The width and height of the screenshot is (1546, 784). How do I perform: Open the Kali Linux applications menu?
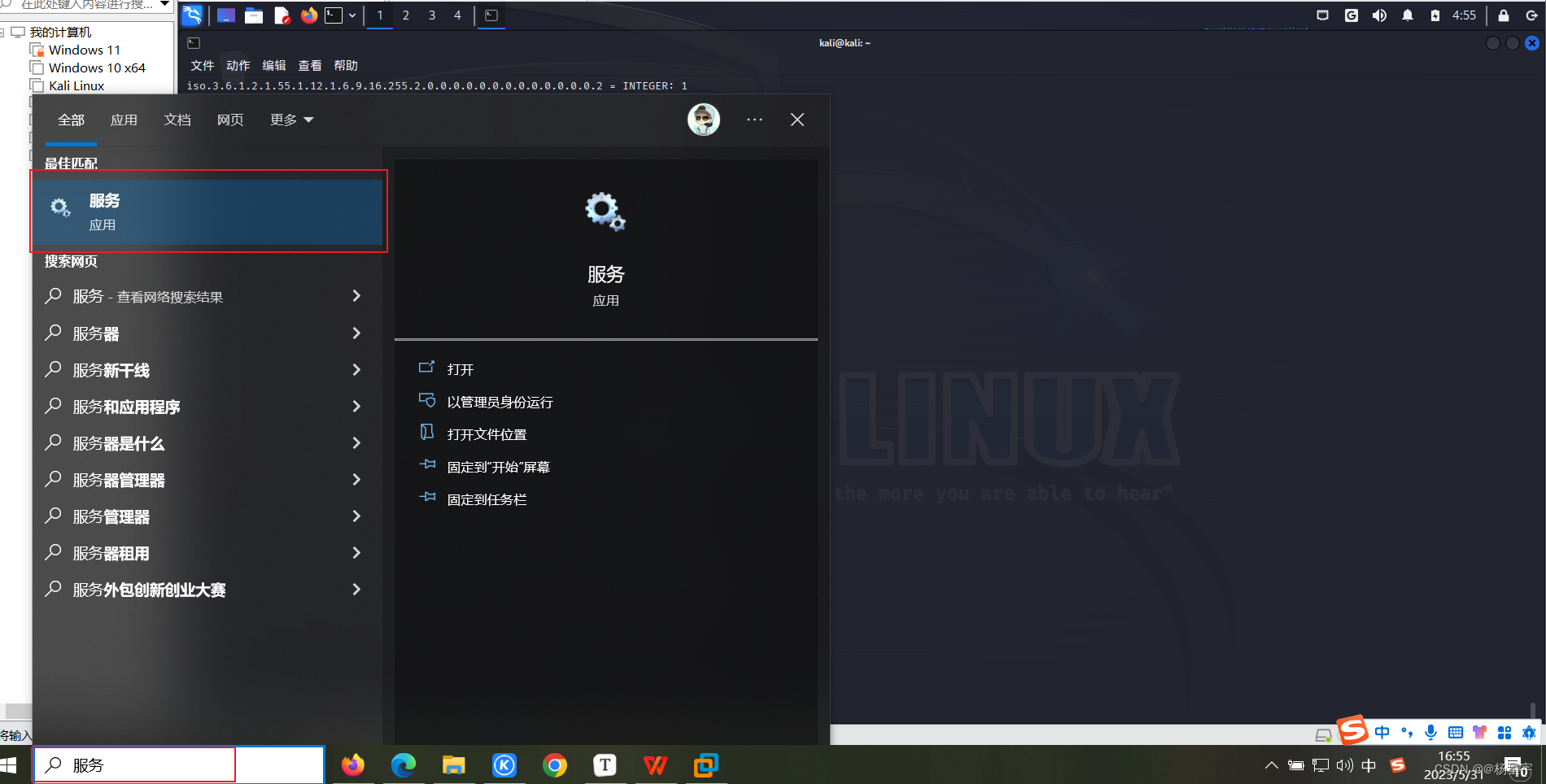click(x=194, y=15)
